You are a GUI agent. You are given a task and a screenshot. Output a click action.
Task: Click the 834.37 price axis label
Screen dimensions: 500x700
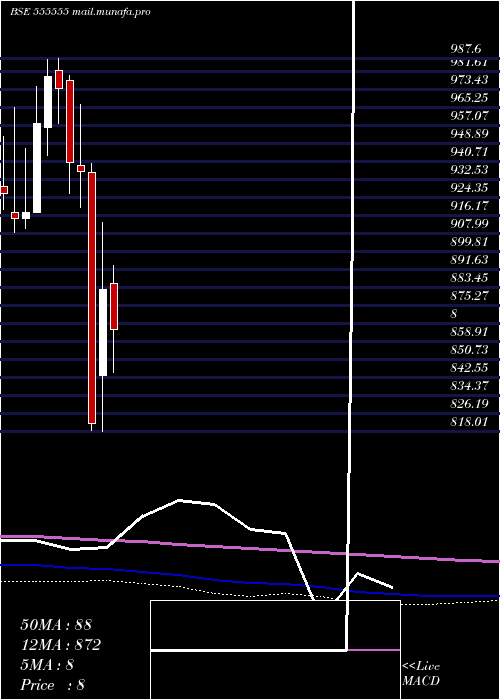click(469, 385)
